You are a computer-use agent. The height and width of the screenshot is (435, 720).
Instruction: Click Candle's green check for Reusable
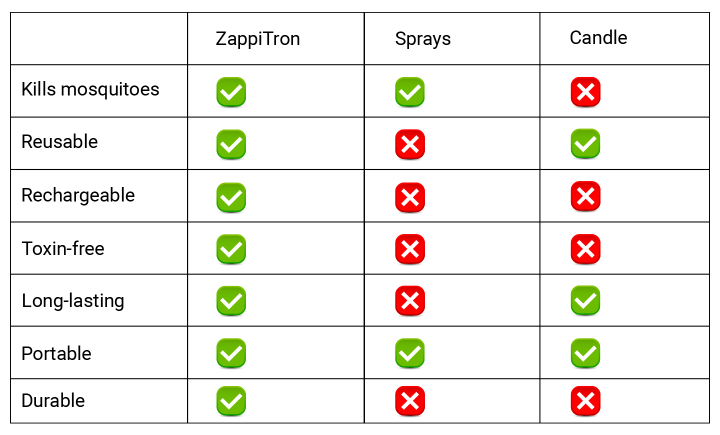click(x=585, y=144)
